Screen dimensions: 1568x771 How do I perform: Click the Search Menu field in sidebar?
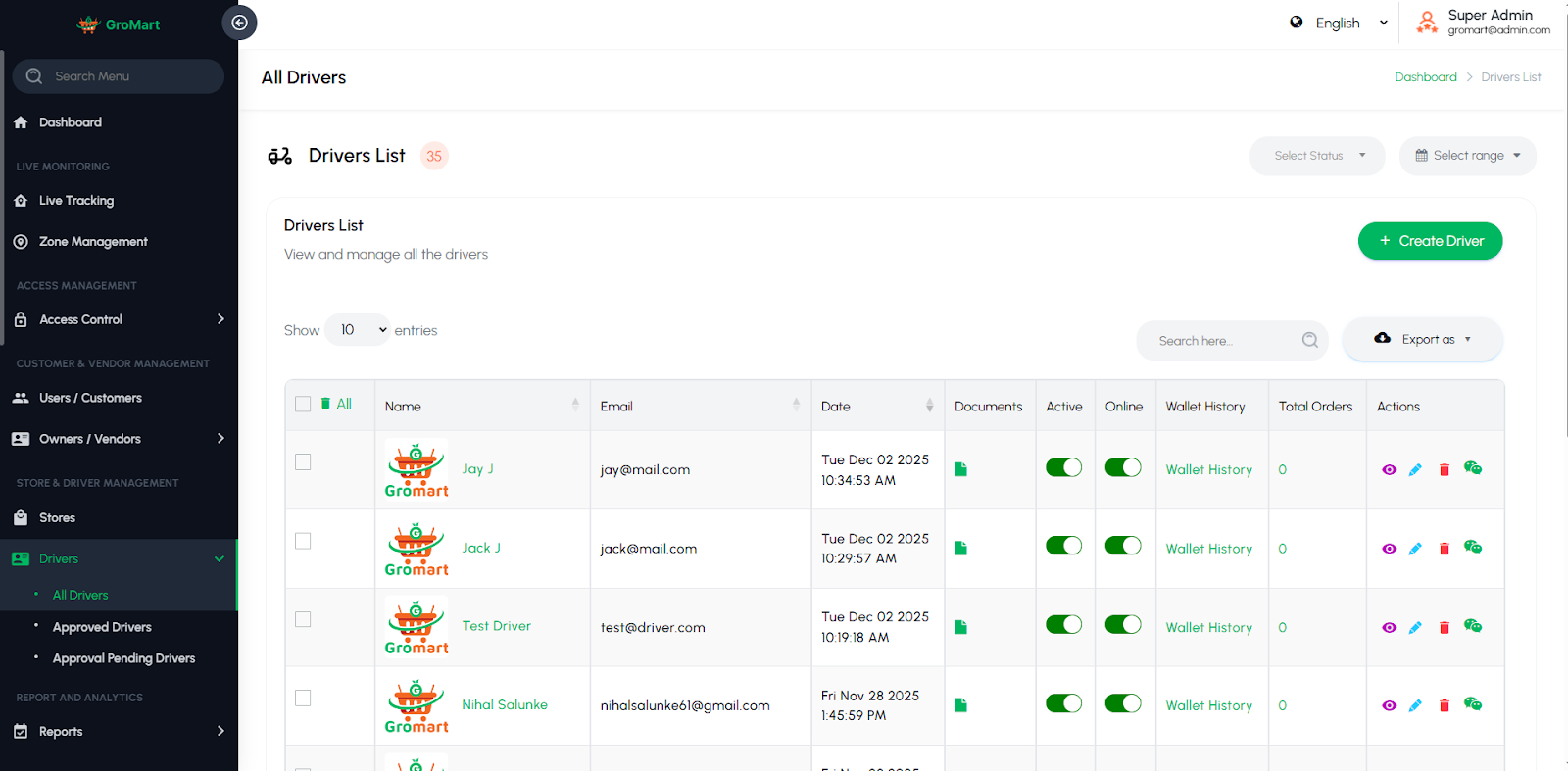[119, 76]
